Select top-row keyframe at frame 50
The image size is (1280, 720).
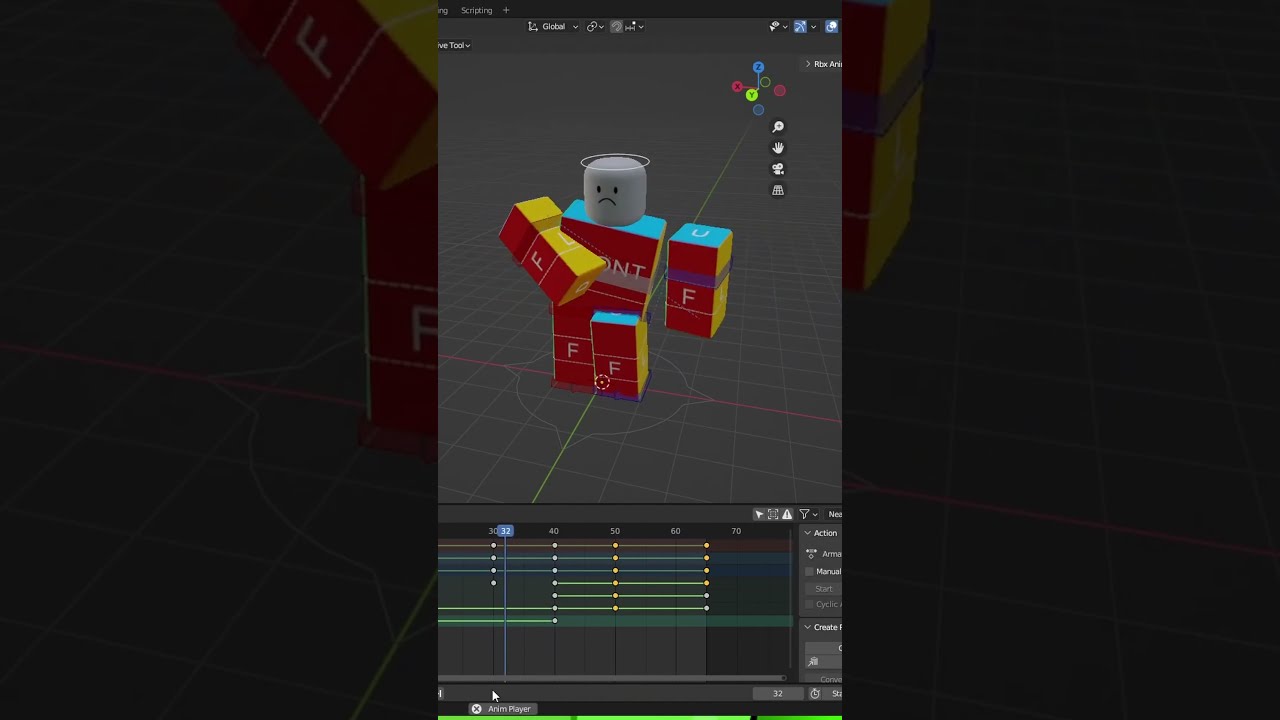(615, 545)
